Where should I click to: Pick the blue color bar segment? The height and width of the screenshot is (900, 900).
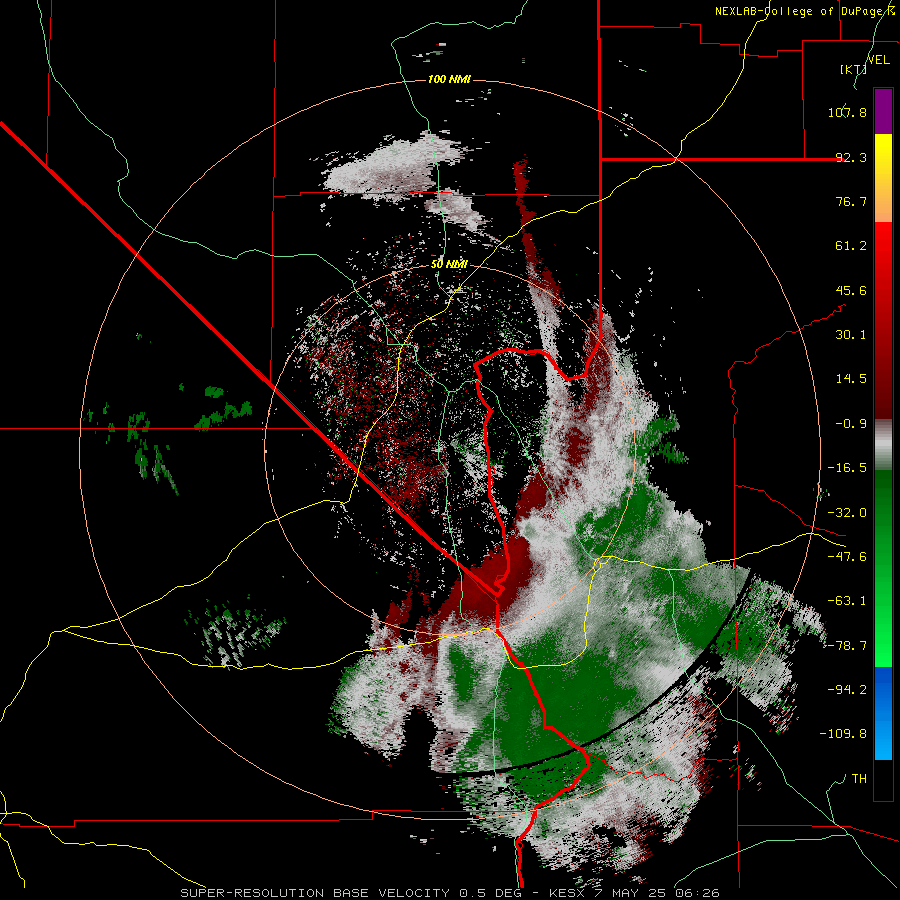pyautogui.click(x=883, y=713)
